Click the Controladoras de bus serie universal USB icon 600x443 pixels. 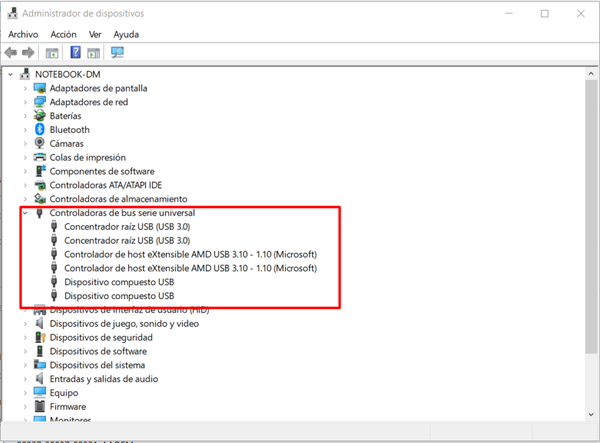pos(39,213)
